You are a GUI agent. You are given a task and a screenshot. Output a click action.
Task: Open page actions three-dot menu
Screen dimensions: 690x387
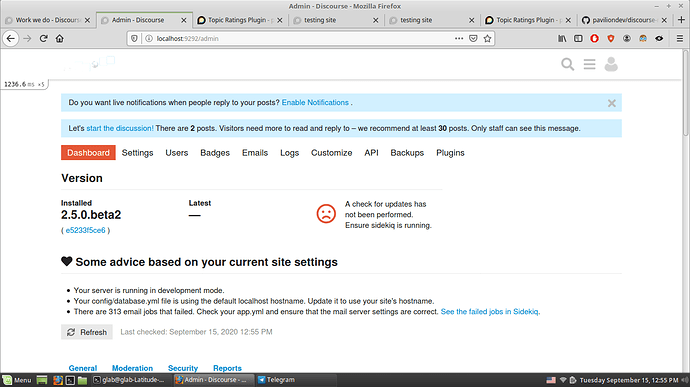pos(459,39)
